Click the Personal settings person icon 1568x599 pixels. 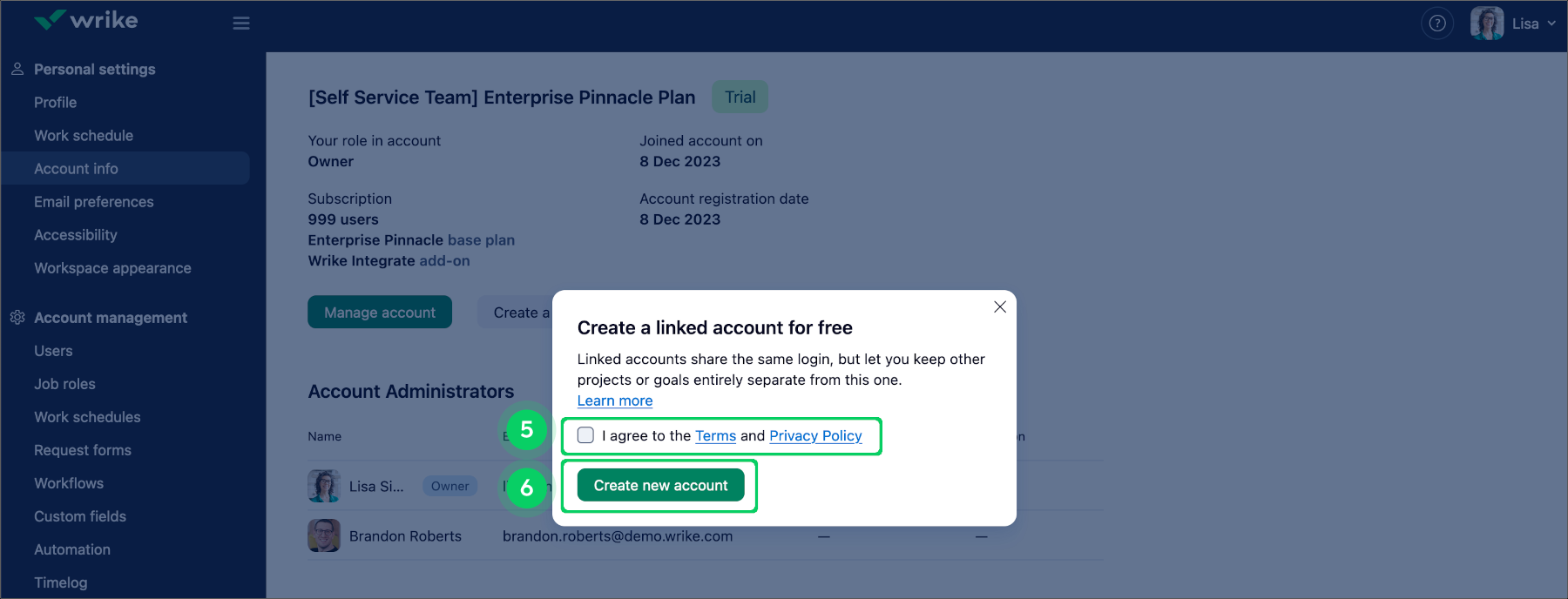[x=17, y=69]
